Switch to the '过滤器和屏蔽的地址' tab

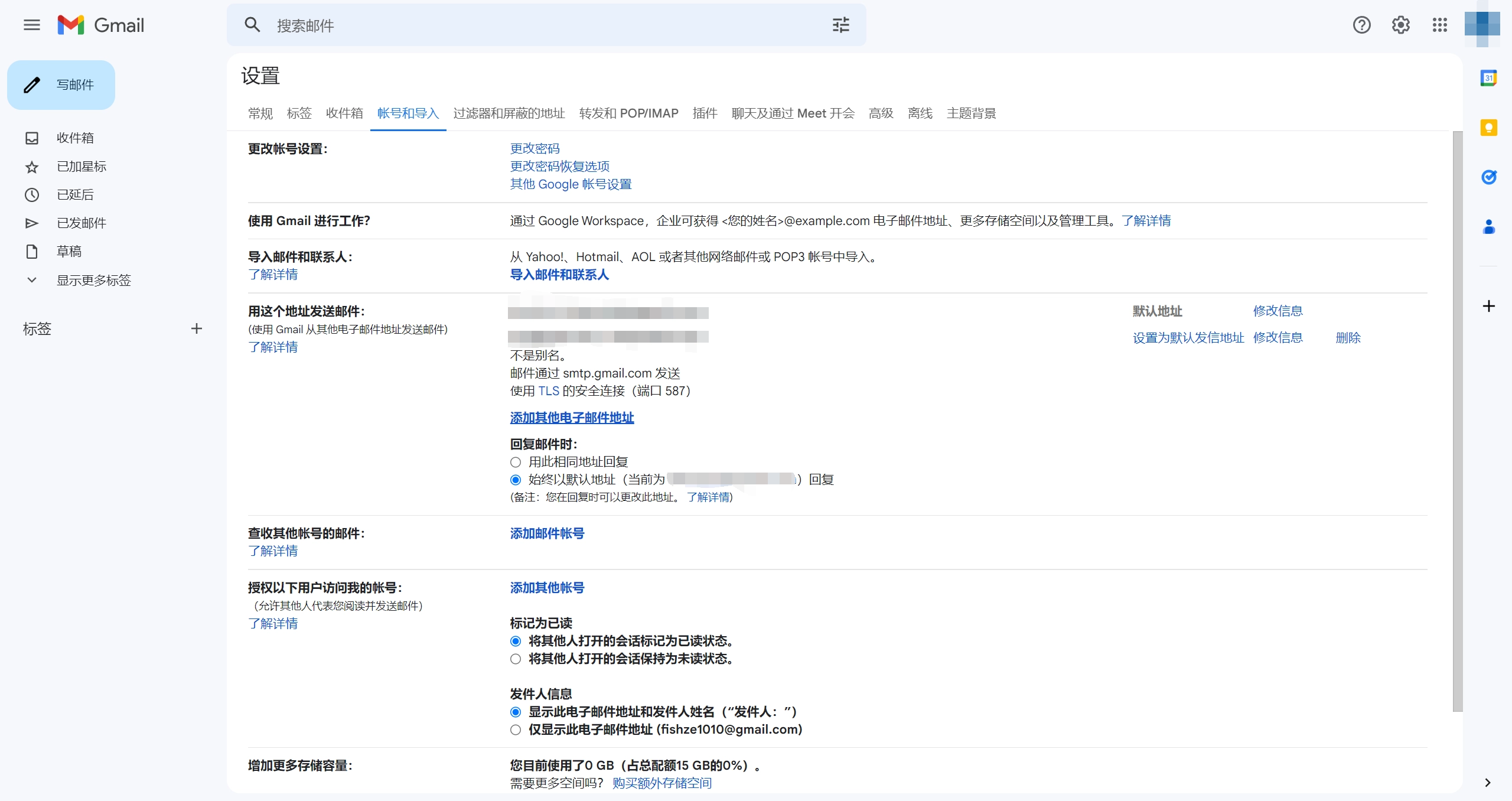click(509, 113)
